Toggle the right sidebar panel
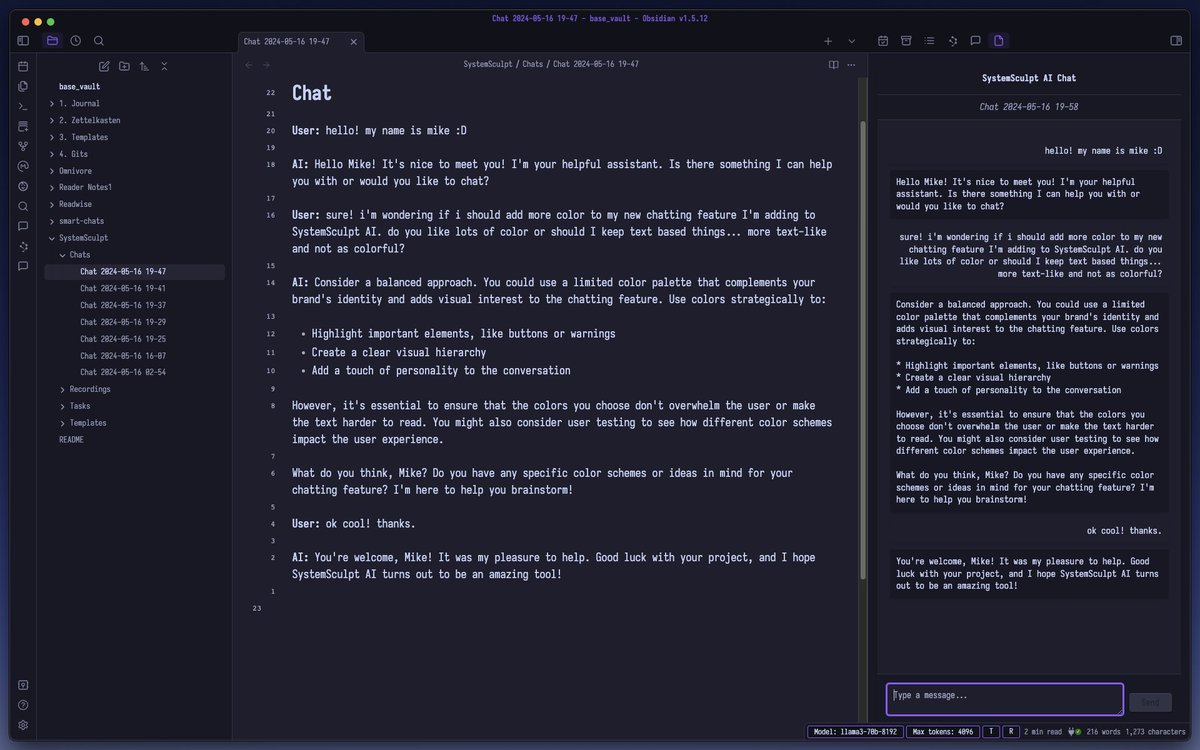Viewport: 1200px width, 750px height. [x=1176, y=41]
